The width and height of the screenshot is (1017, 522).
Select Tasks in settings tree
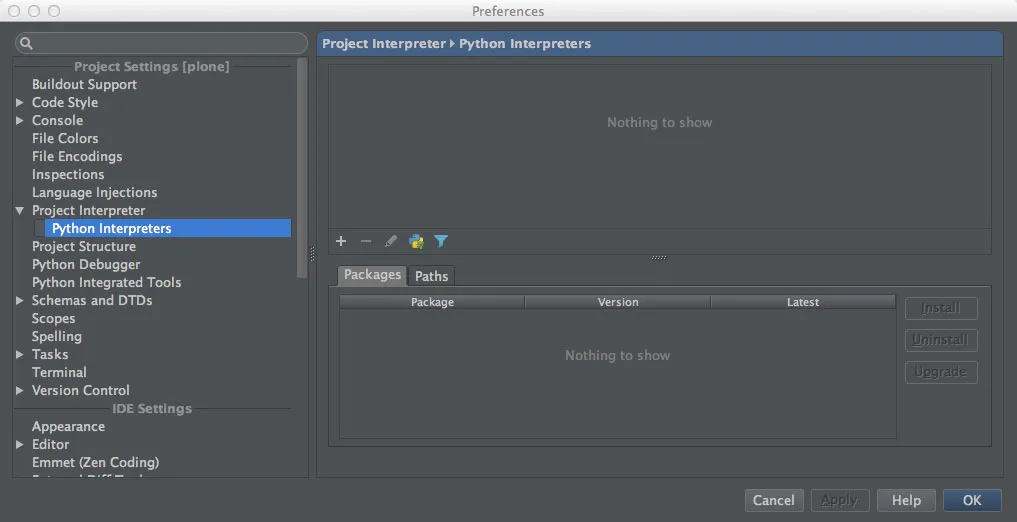(x=50, y=355)
